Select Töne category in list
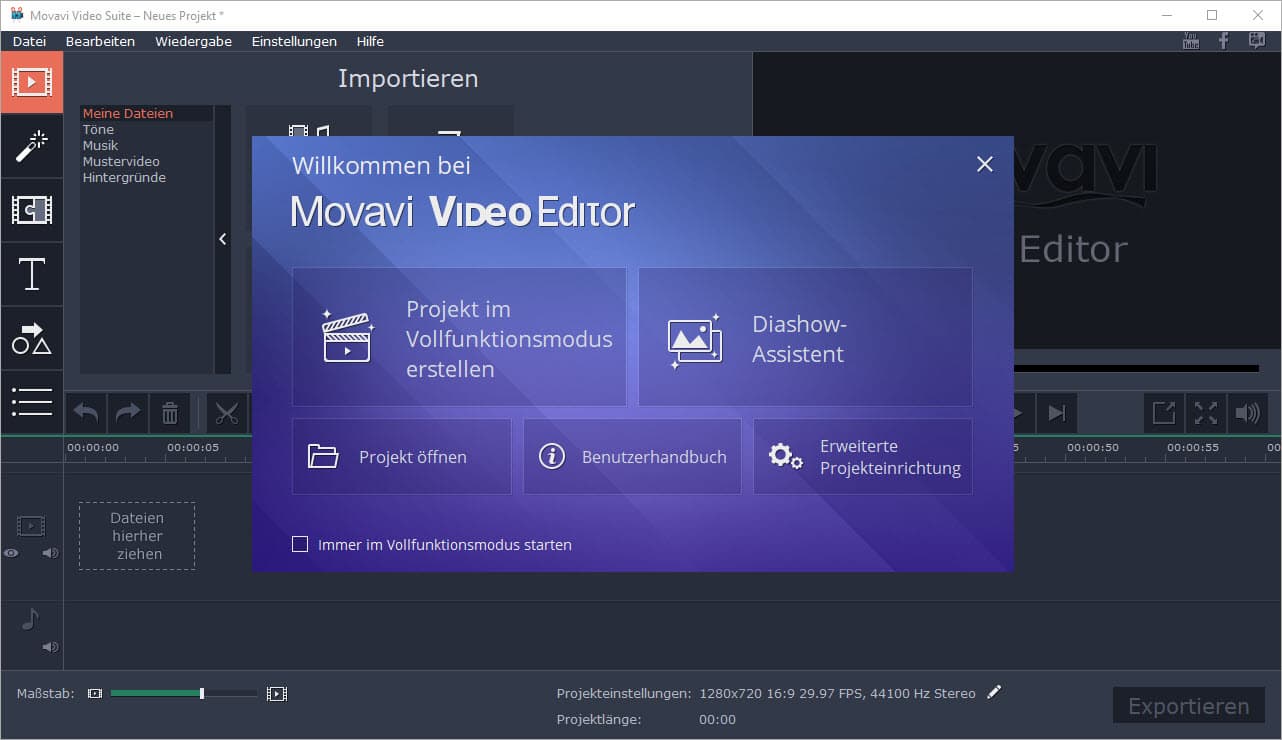1282x740 pixels. (98, 129)
